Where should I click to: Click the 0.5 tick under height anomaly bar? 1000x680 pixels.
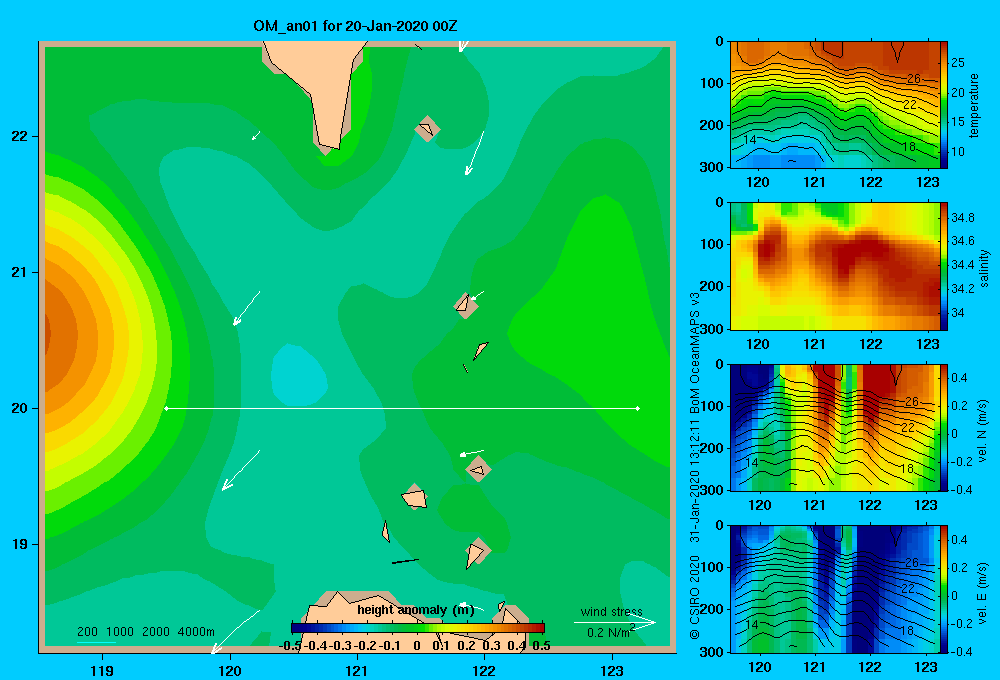541,646
